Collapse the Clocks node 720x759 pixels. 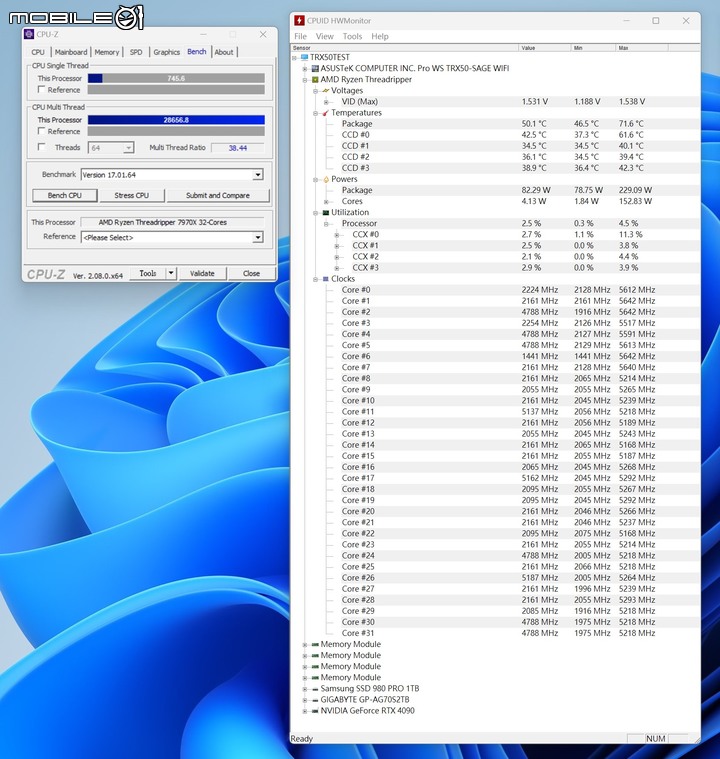pos(315,279)
